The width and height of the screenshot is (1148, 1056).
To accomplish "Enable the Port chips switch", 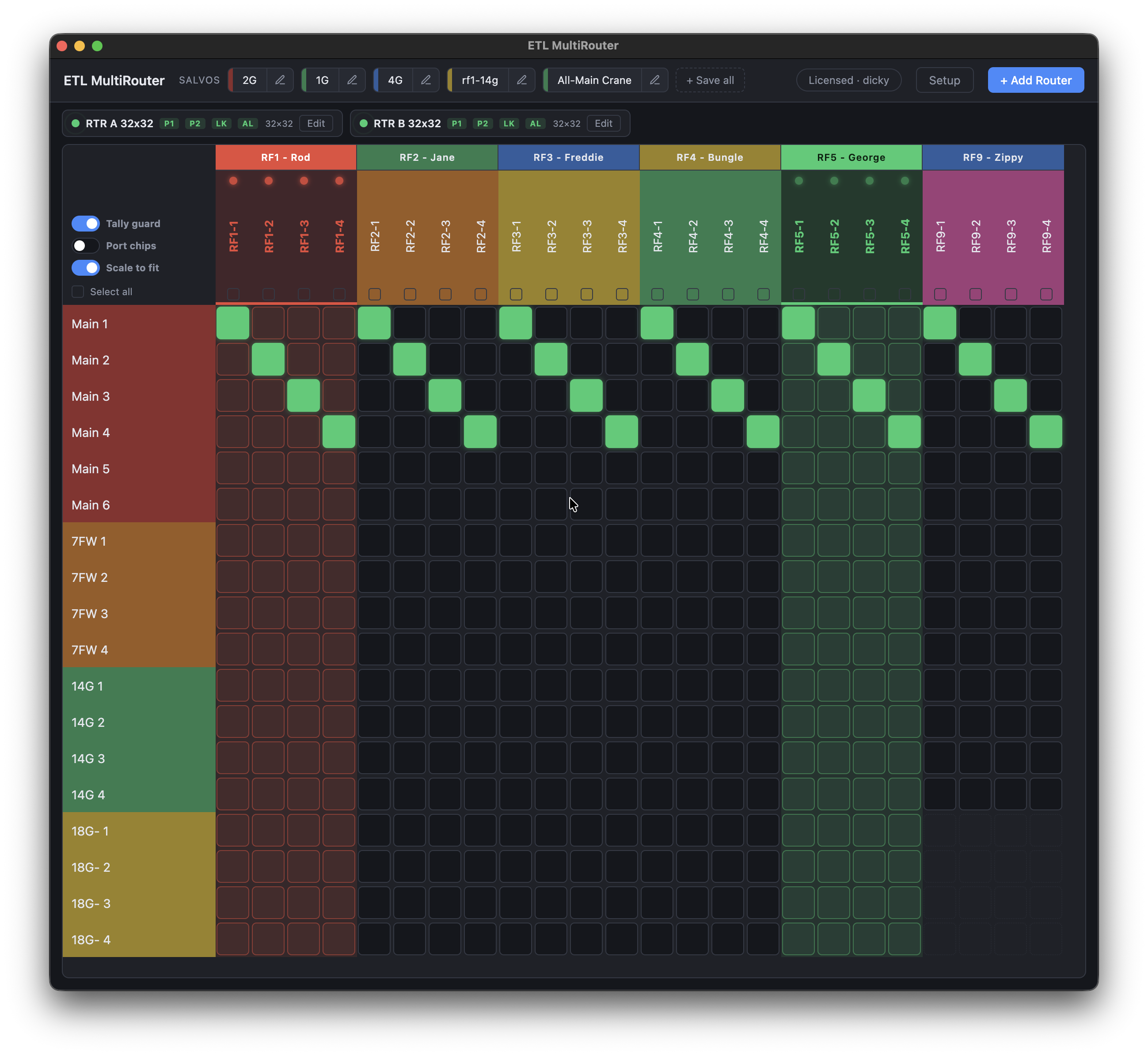I will click(x=86, y=246).
